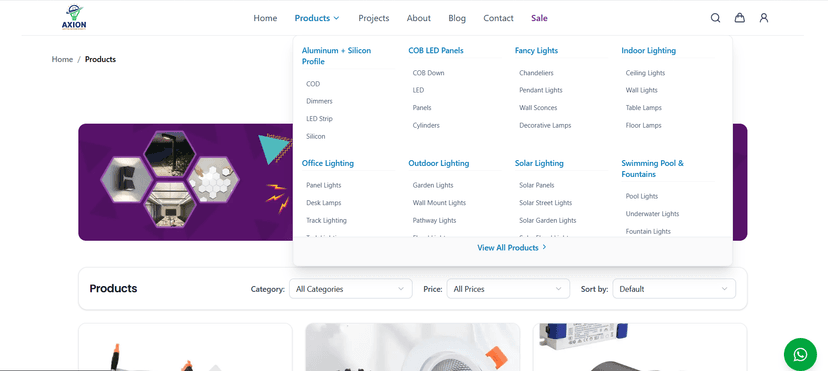Select Panel Lights submenu item
This screenshot has height=371, width=828.
coord(324,185)
